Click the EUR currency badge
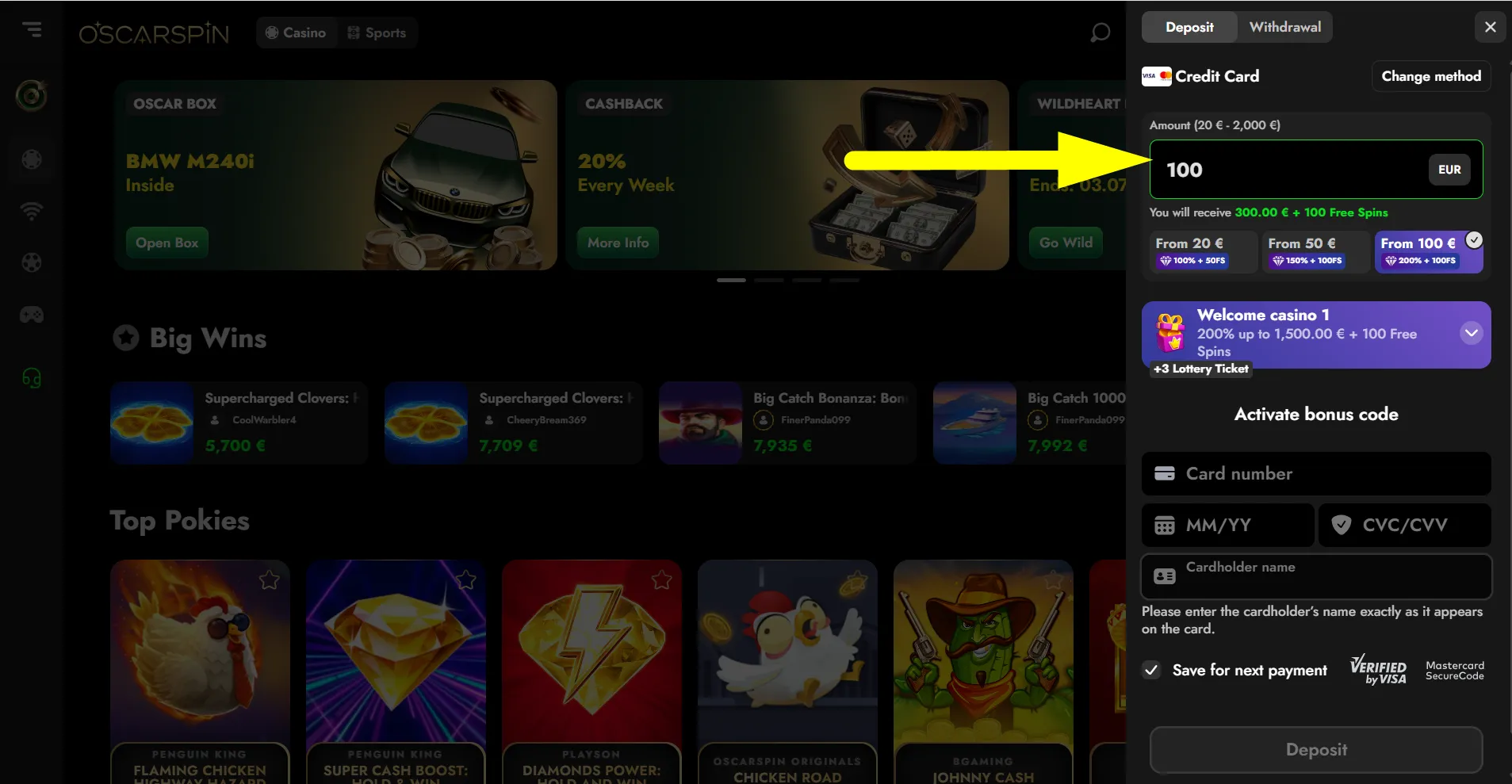The image size is (1512, 784). point(1449,170)
